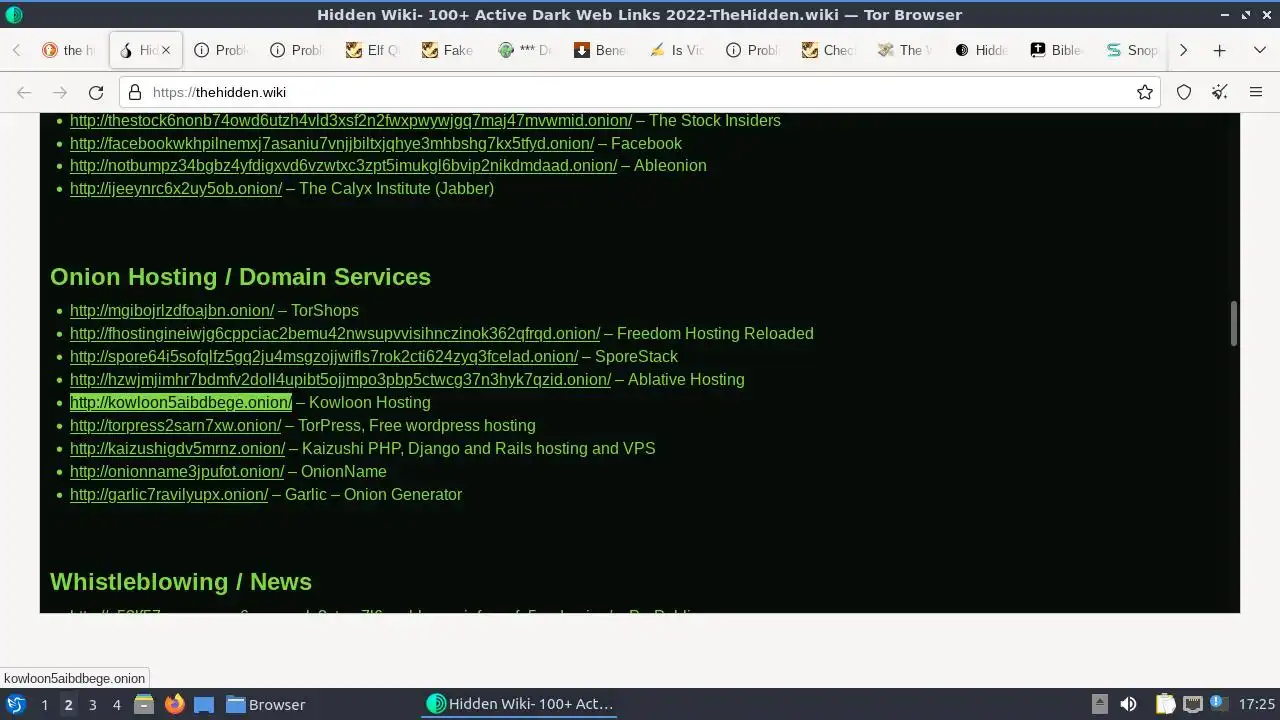Open a new tab with plus button
Screen dimensions: 1280x720
(x=1219, y=50)
